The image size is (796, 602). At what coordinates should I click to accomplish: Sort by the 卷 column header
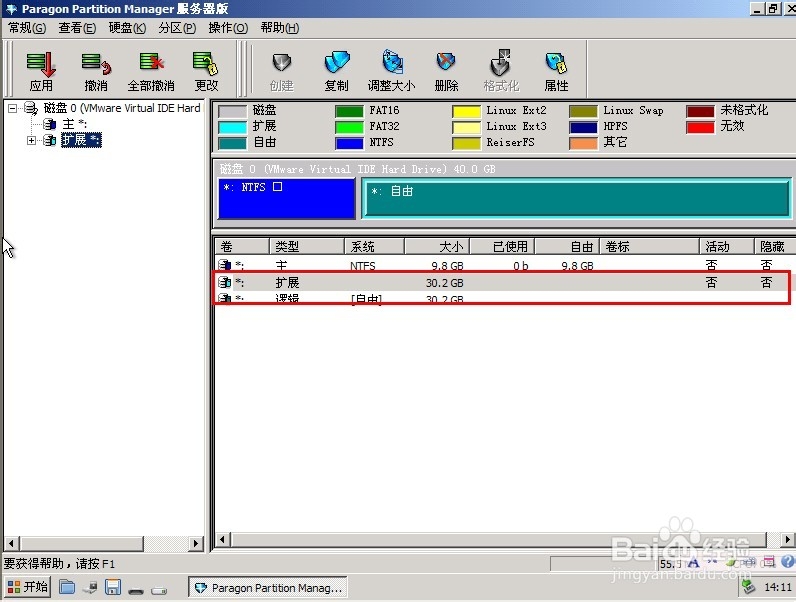(242, 246)
